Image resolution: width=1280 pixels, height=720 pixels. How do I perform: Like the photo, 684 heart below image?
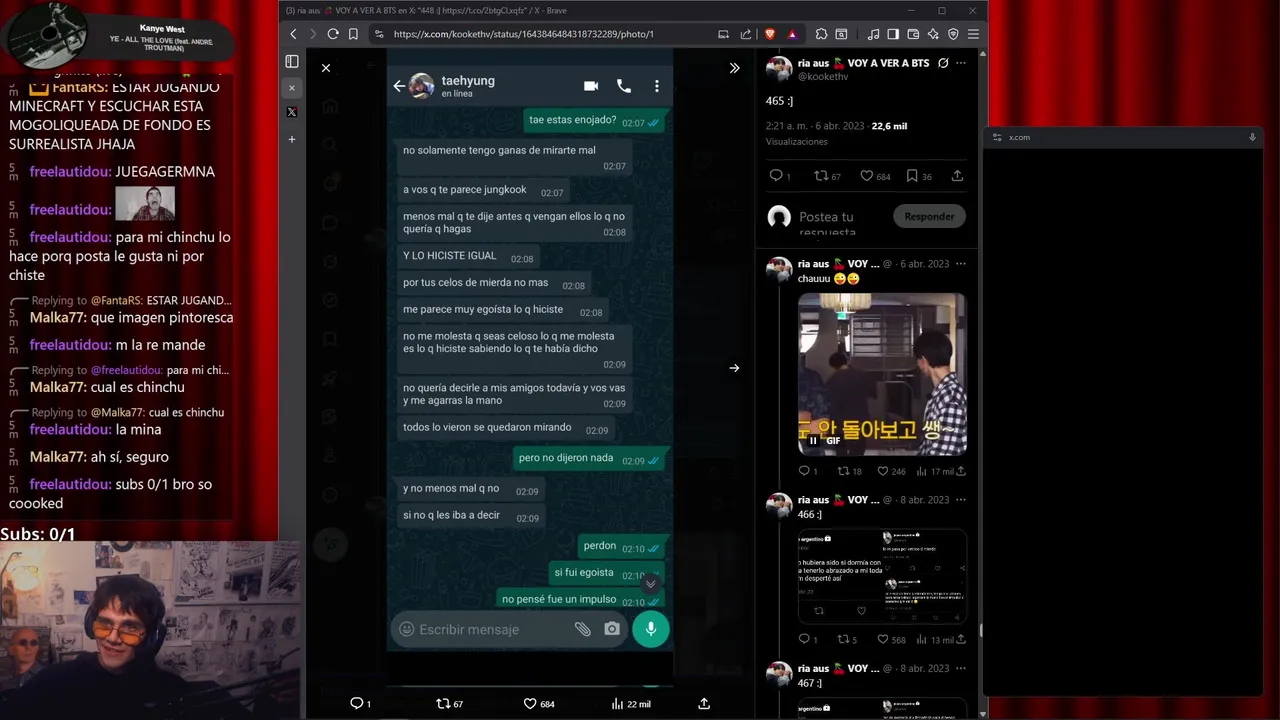click(540, 704)
